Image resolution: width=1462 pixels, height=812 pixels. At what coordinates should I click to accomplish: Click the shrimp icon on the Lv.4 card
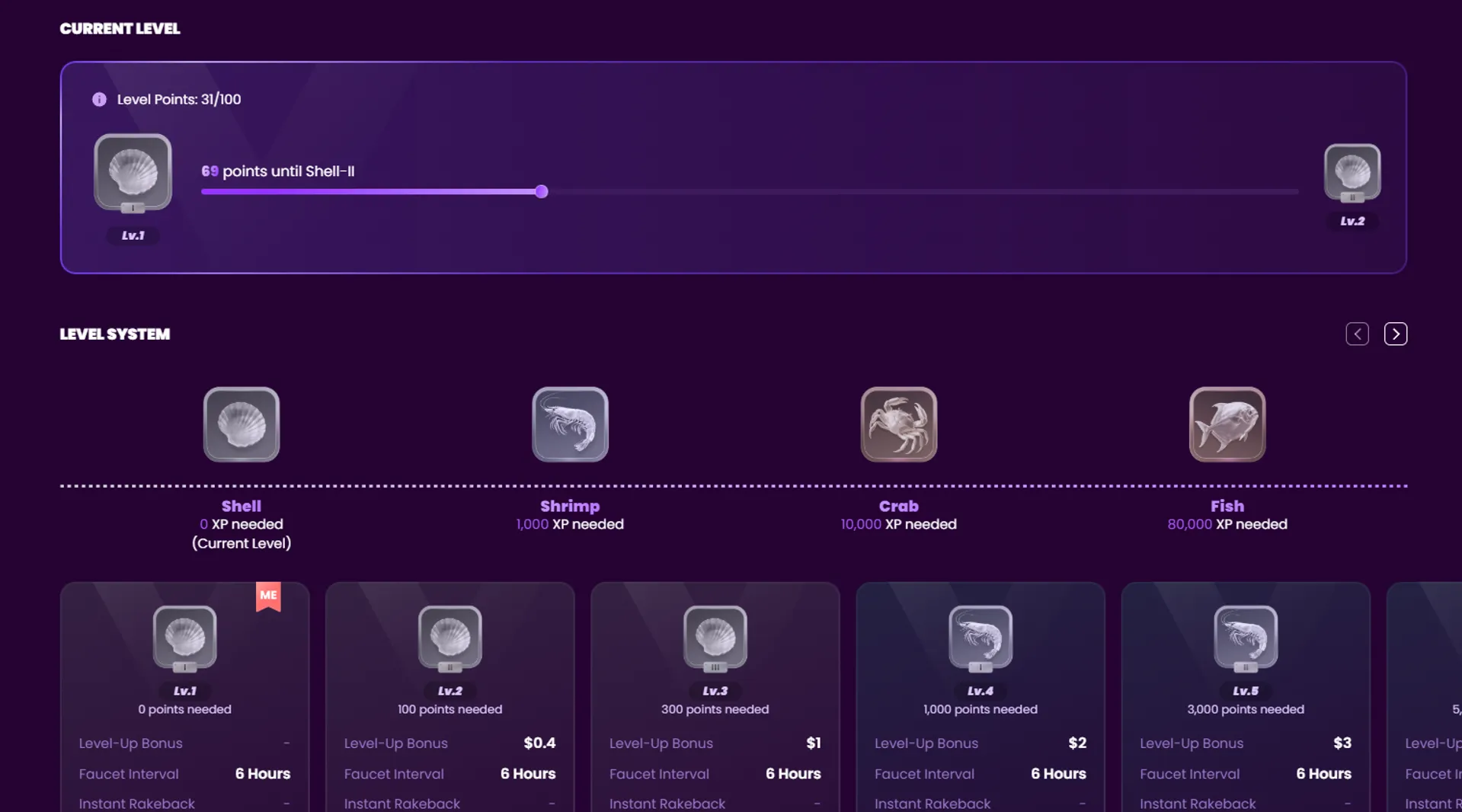tap(980, 638)
